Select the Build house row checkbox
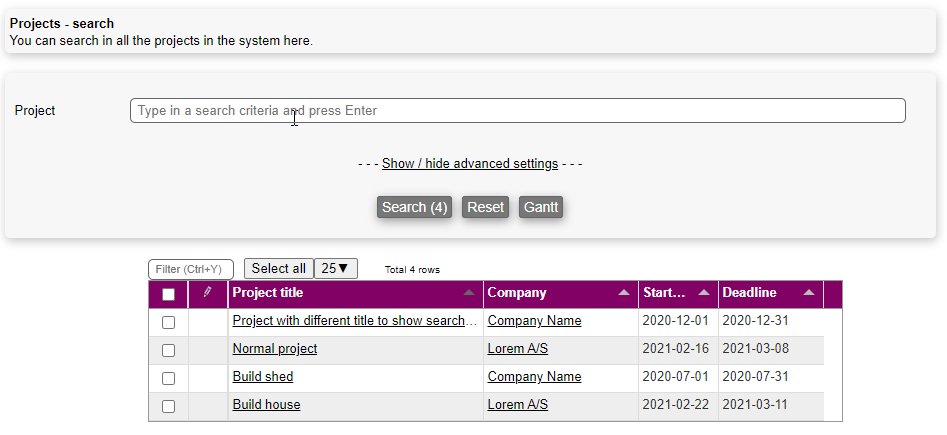Viewport: 947px width, 435px height. (168, 406)
